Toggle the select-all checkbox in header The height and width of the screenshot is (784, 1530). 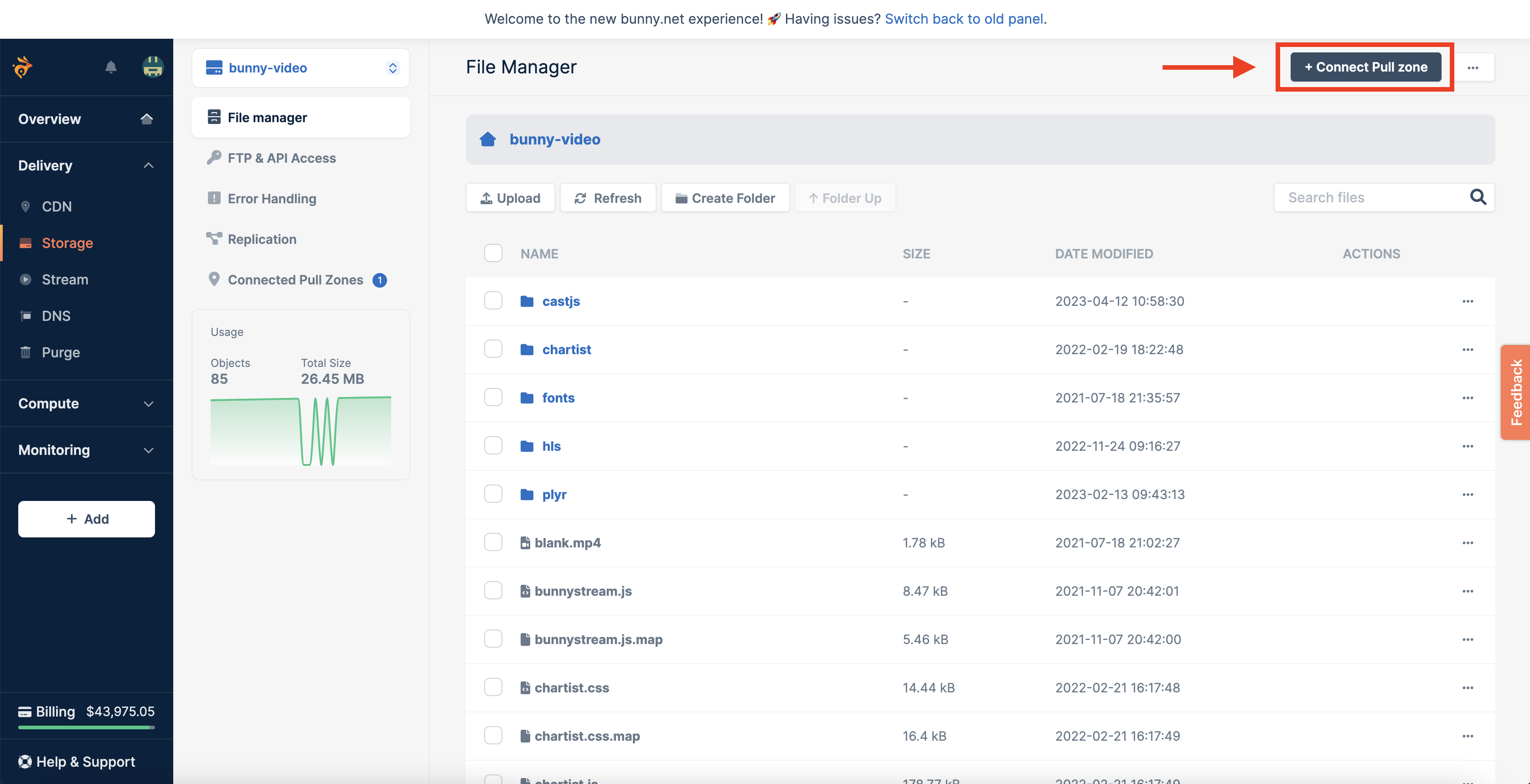pos(493,253)
